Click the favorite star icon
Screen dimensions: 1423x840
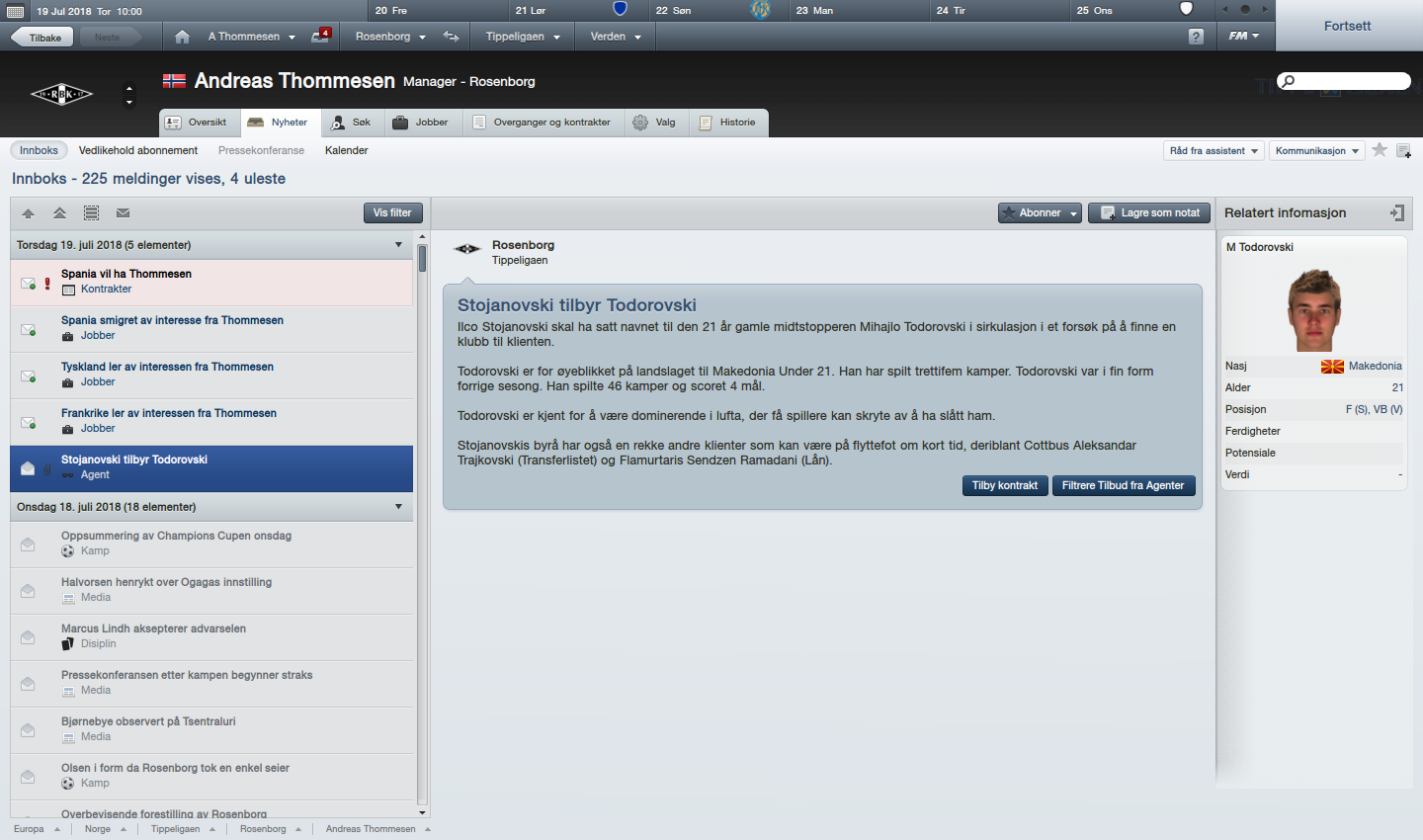(x=1380, y=150)
